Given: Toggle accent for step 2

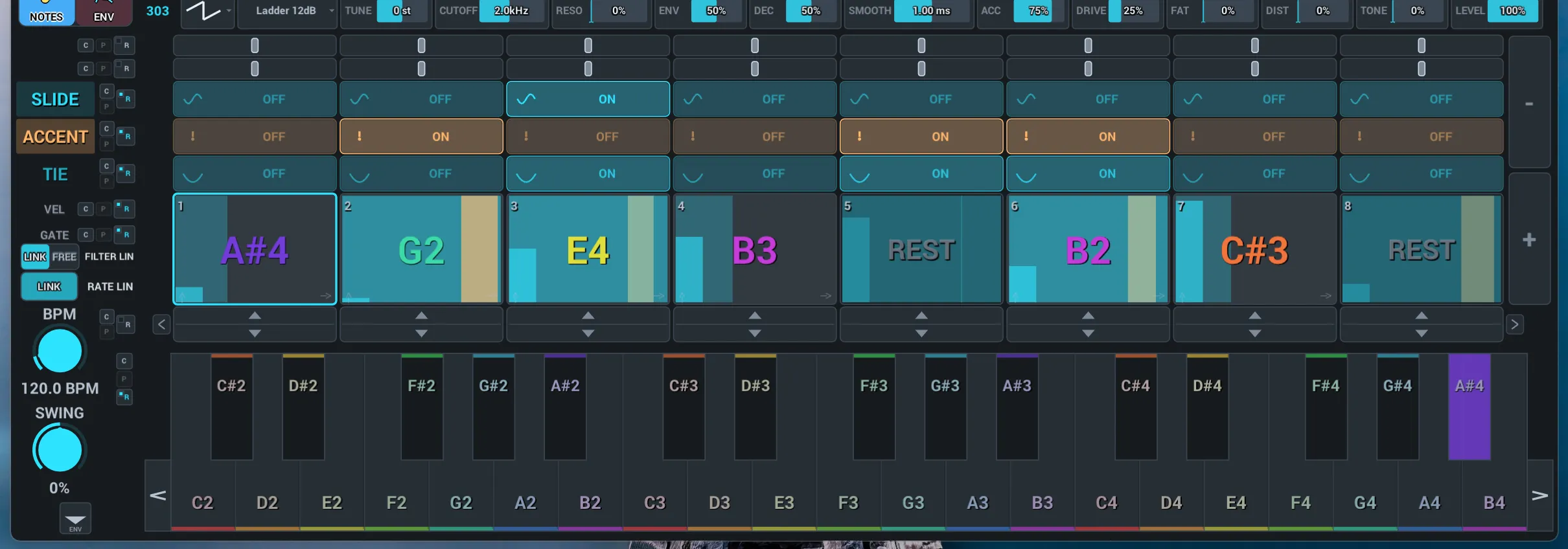Looking at the screenshot, I should point(421,137).
